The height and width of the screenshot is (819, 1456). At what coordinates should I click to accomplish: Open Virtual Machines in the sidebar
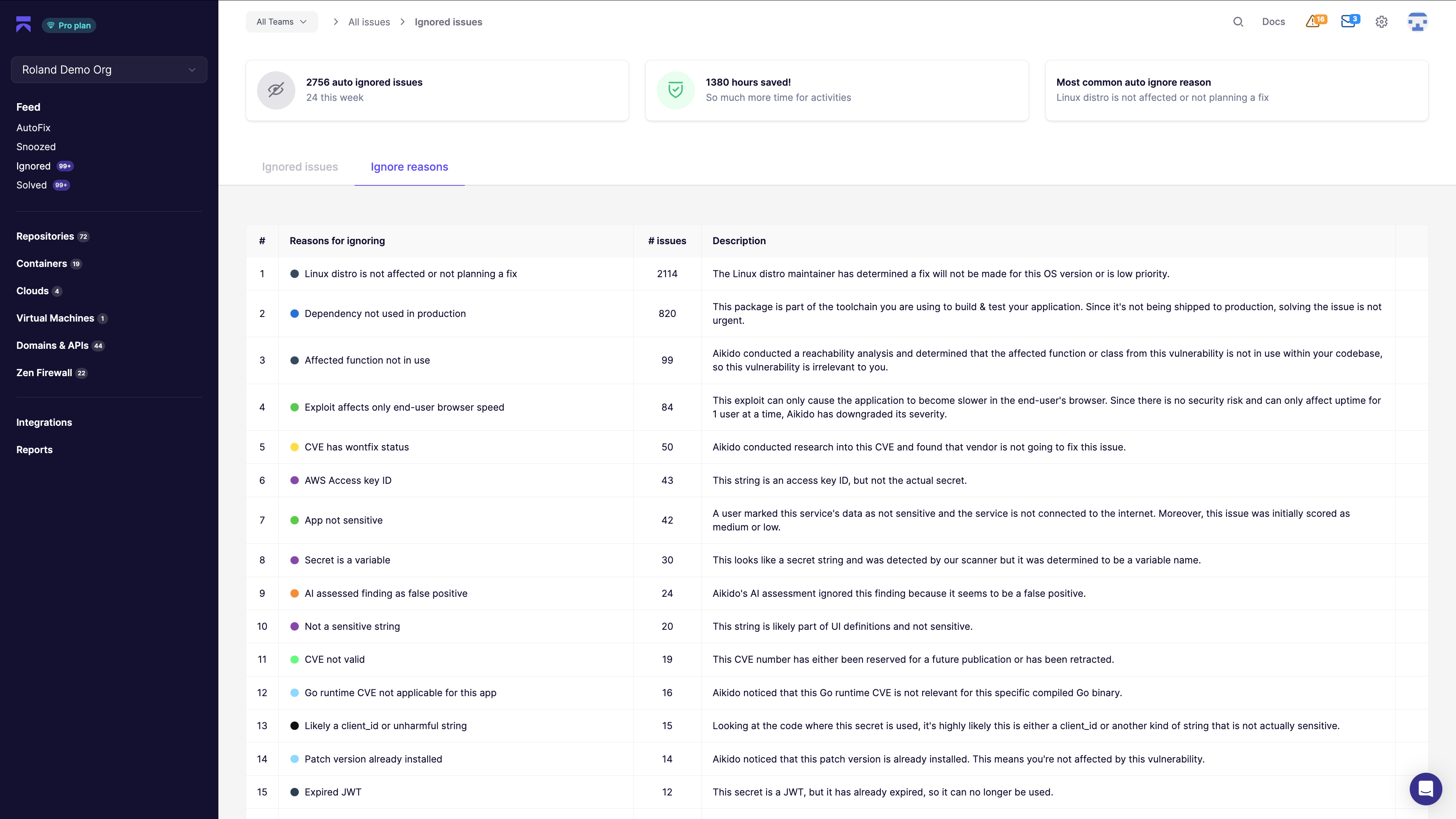[x=55, y=318]
